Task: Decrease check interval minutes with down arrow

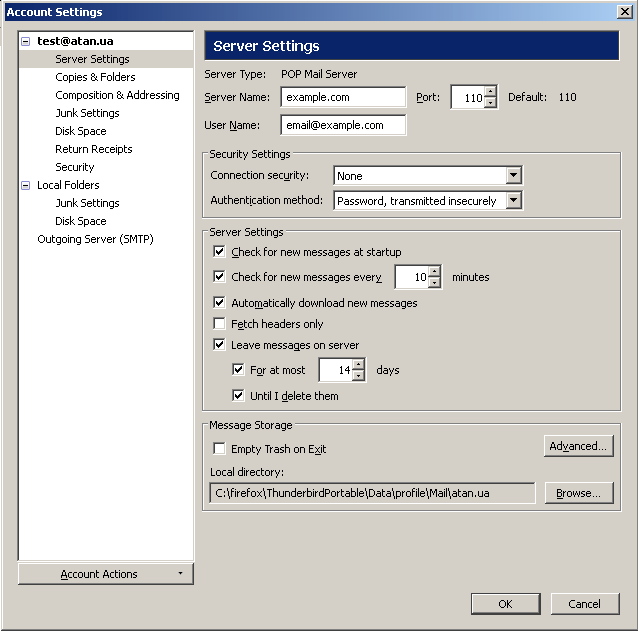Action: [434, 283]
